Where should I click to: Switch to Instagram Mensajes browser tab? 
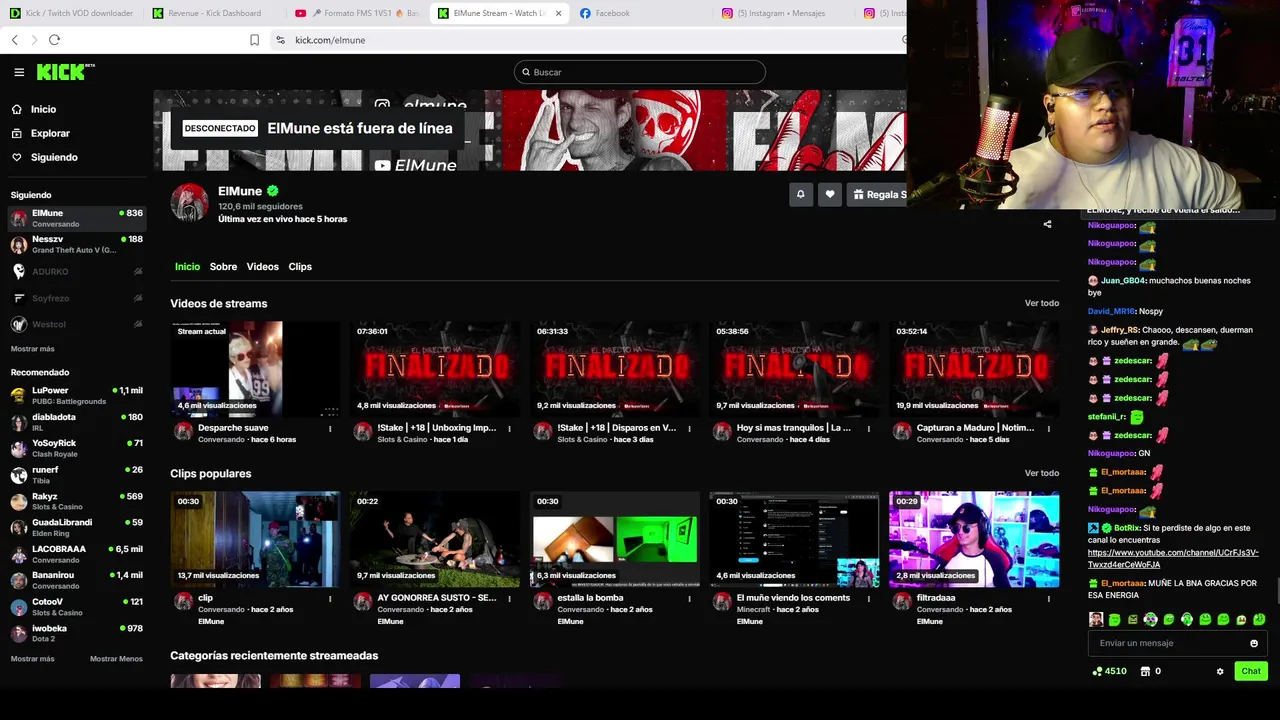point(780,13)
